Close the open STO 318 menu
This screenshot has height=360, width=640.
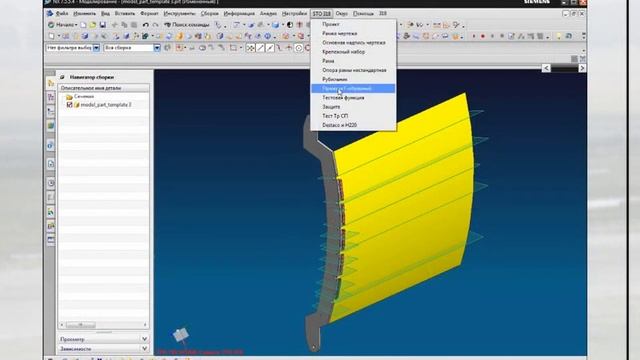[x=322, y=13]
